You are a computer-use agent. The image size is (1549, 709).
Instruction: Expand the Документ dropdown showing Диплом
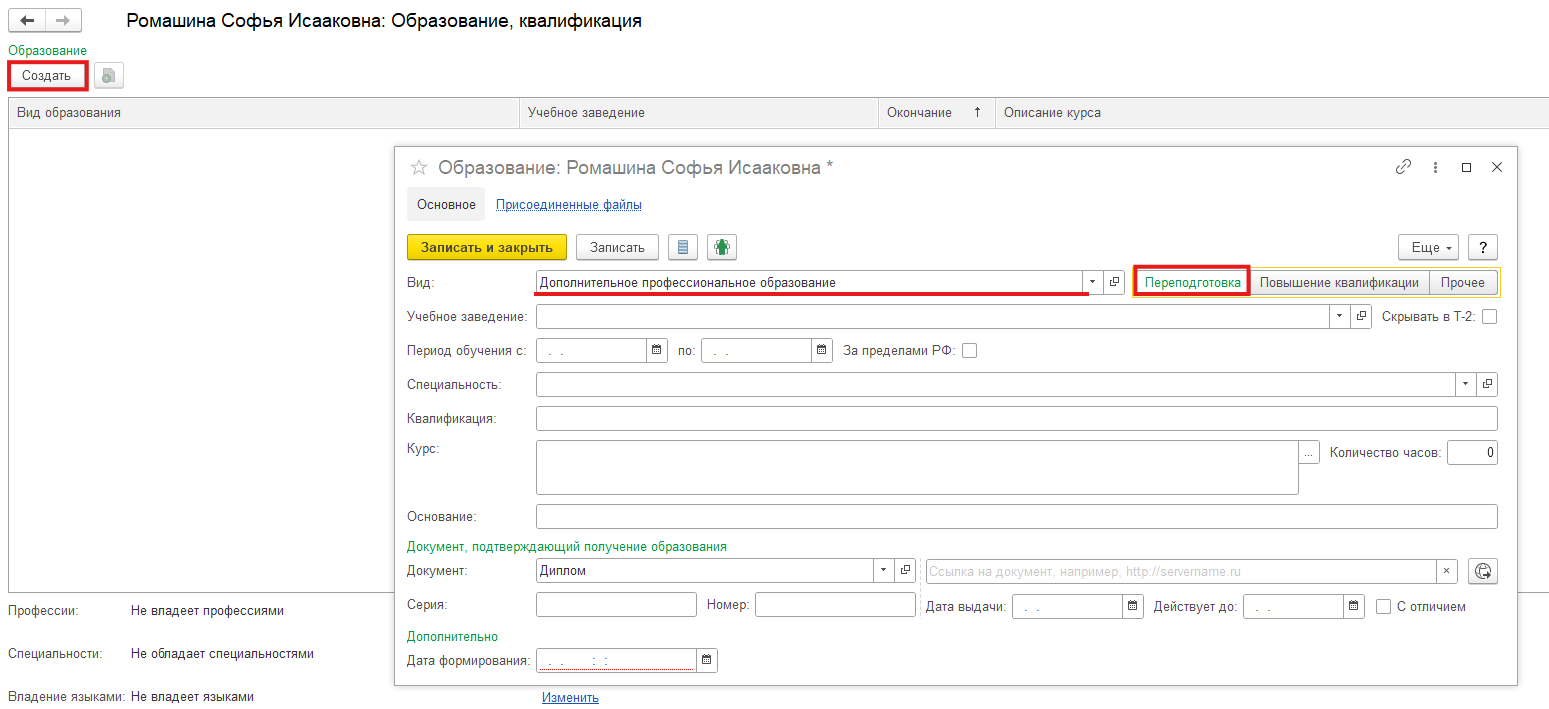pos(883,570)
